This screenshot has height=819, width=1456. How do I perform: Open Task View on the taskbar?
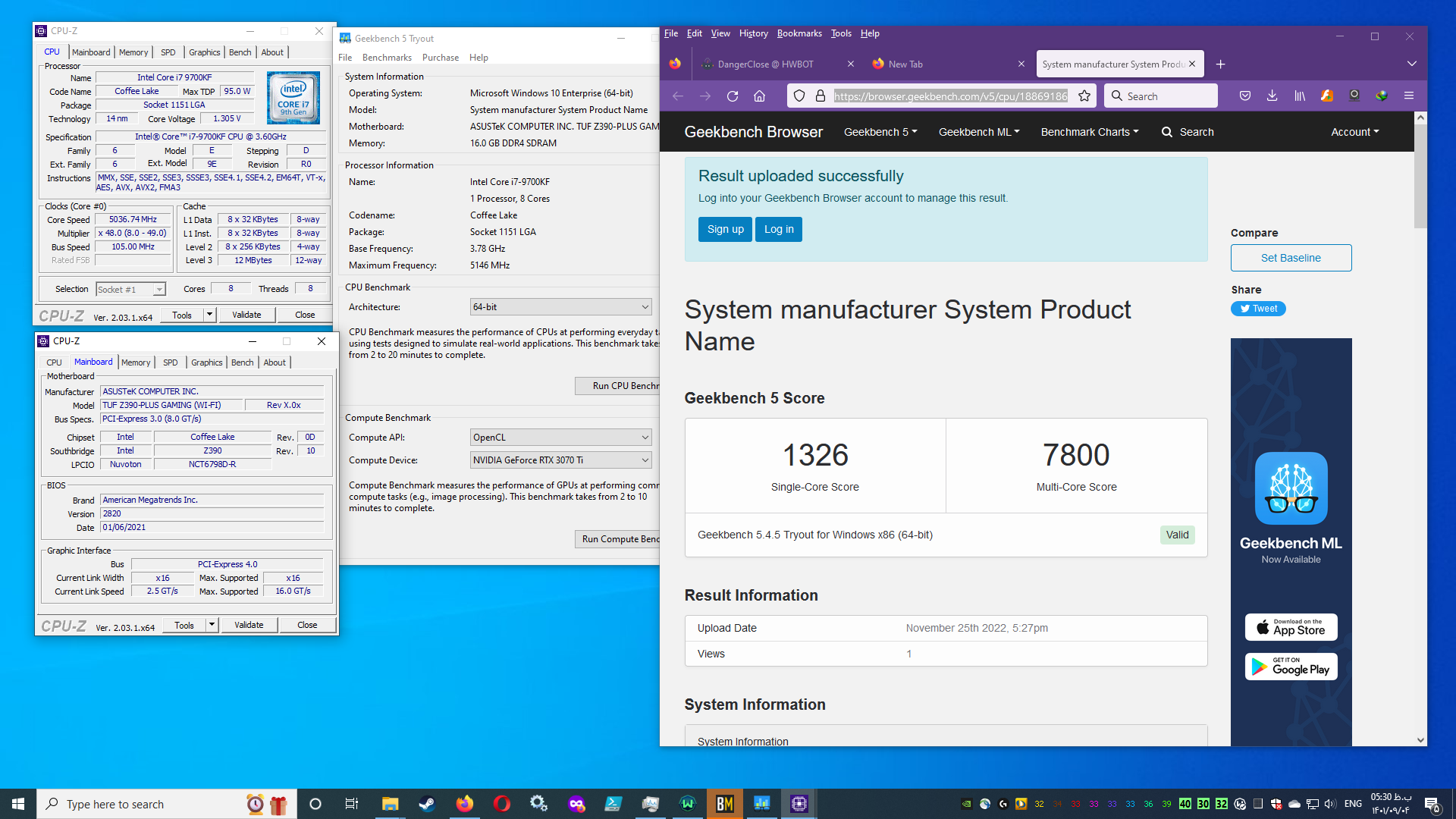[352, 804]
